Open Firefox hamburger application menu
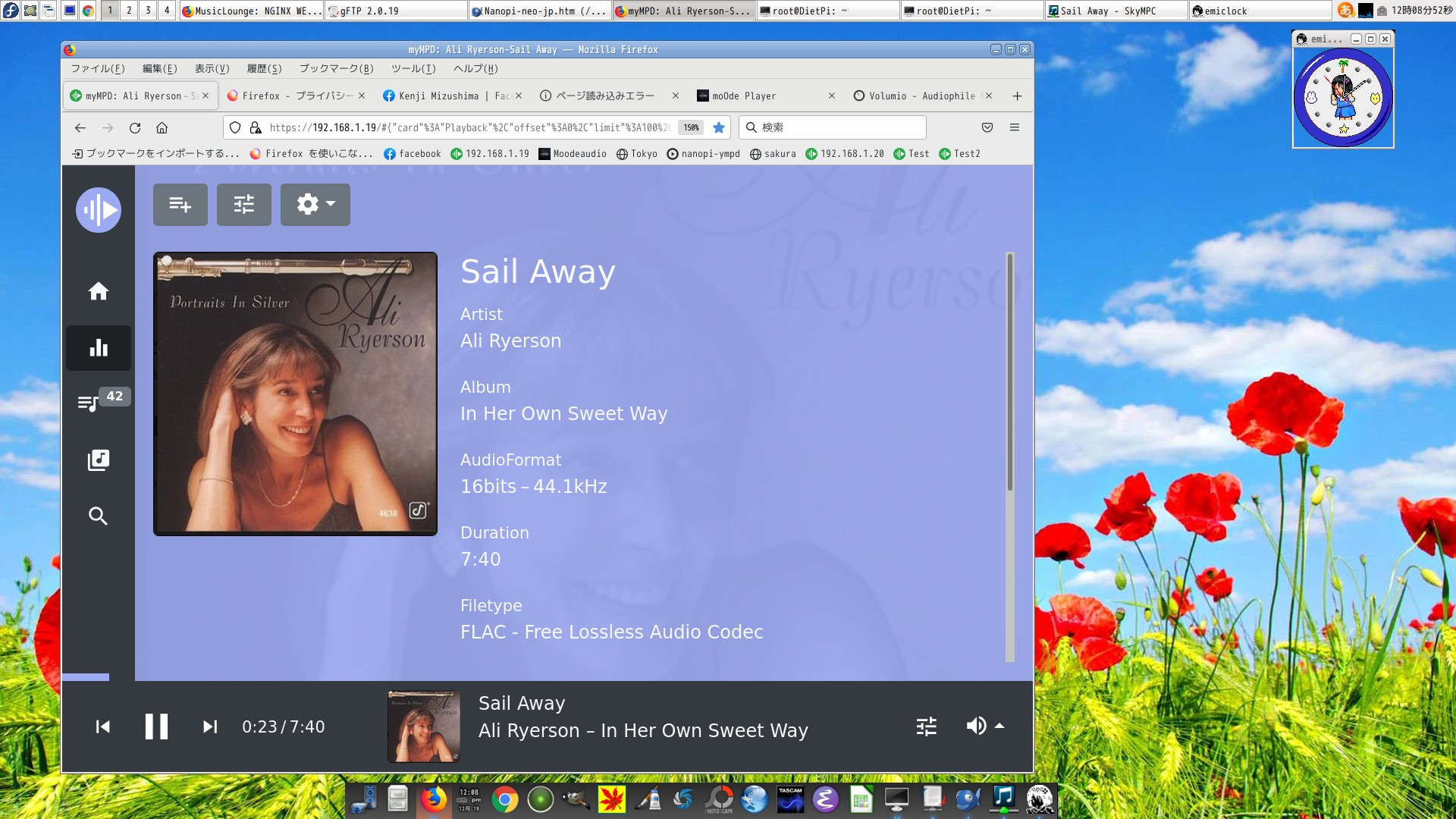1456x819 pixels. (1014, 127)
